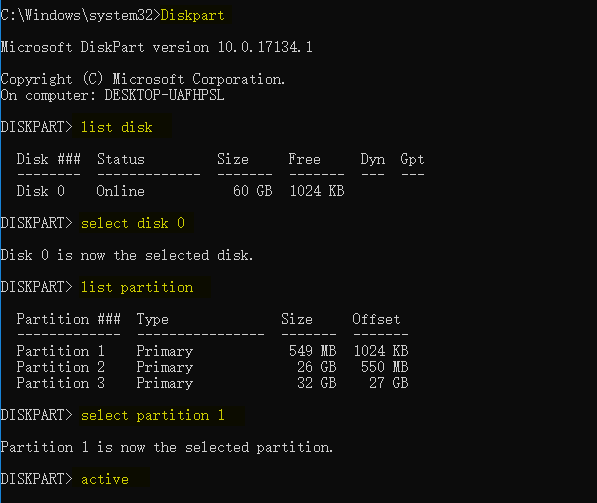The width and height of the screenshot is (597, 503).
Task: Click the 32 GB size of Partition 3
Action: 317,383
